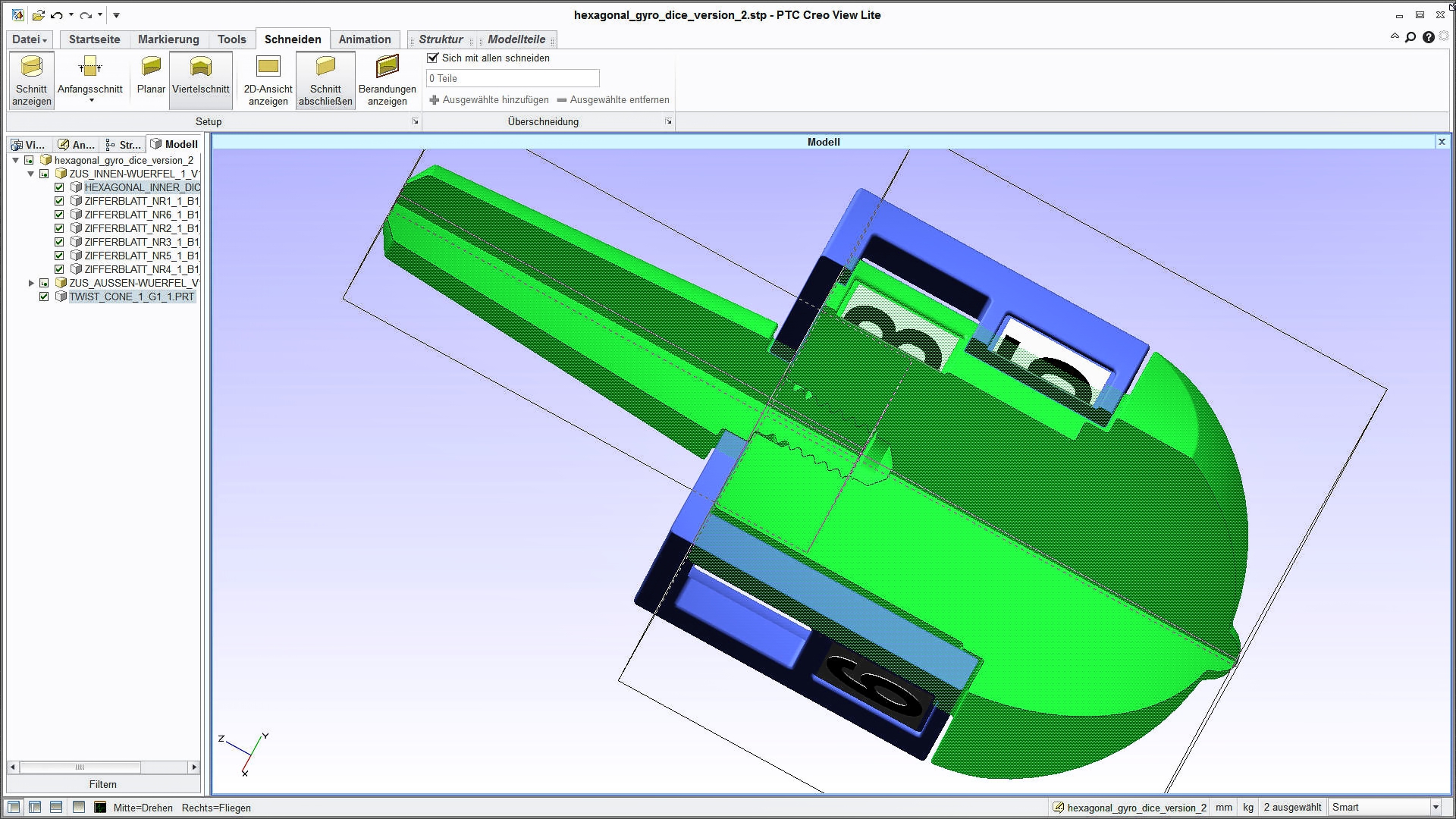The height and width of the screenshot is (819, 1456).
Task: Toggle Schnitt abschließen option
Action: (325, 80)
